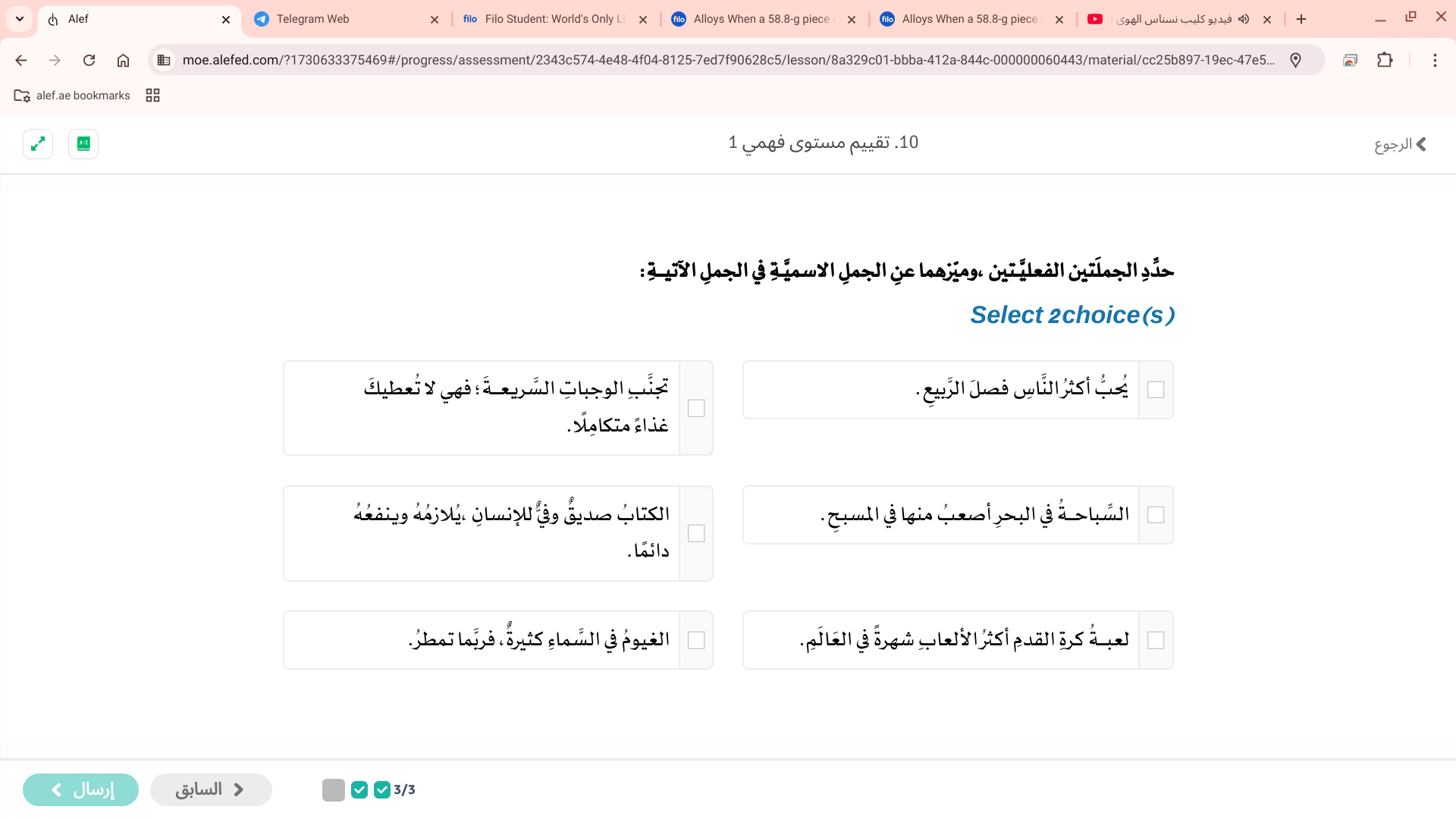
Task: Expand the tab search dropdown arrow
Action: (x=20, y=19)
